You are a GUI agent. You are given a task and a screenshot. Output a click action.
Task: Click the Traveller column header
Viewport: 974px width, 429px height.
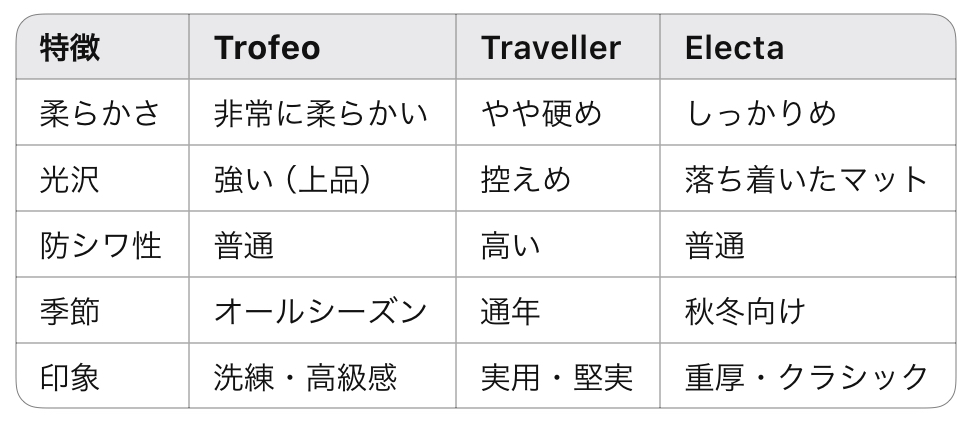coord(551,48)
